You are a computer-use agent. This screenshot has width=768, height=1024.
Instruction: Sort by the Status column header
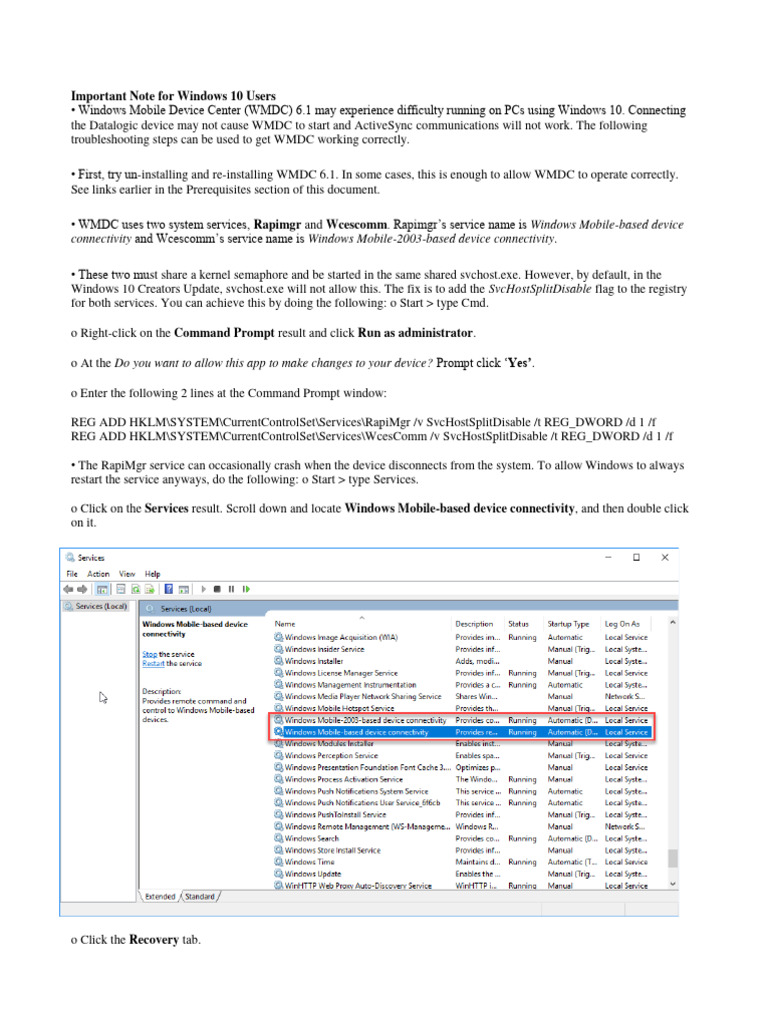pos(519,624)
